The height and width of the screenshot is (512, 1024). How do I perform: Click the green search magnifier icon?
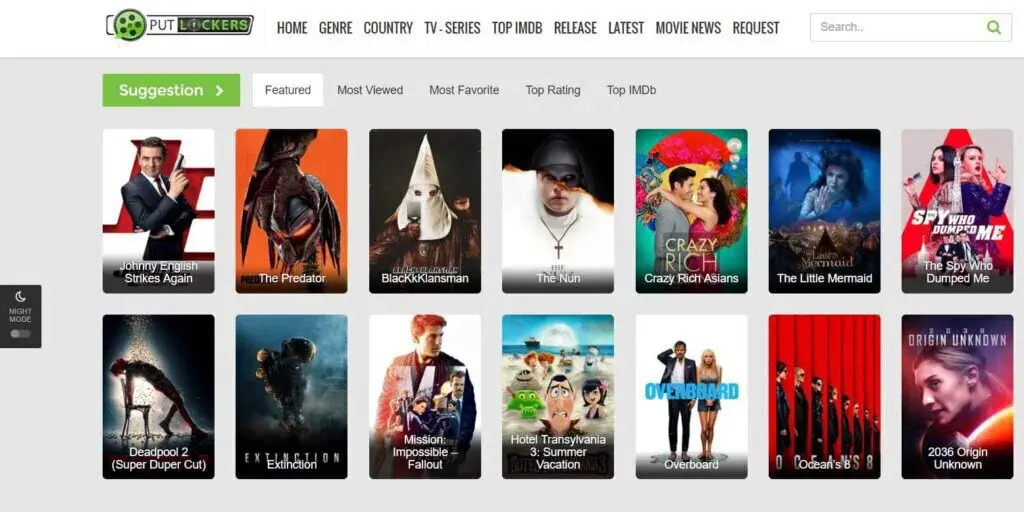tap(993, 27)
